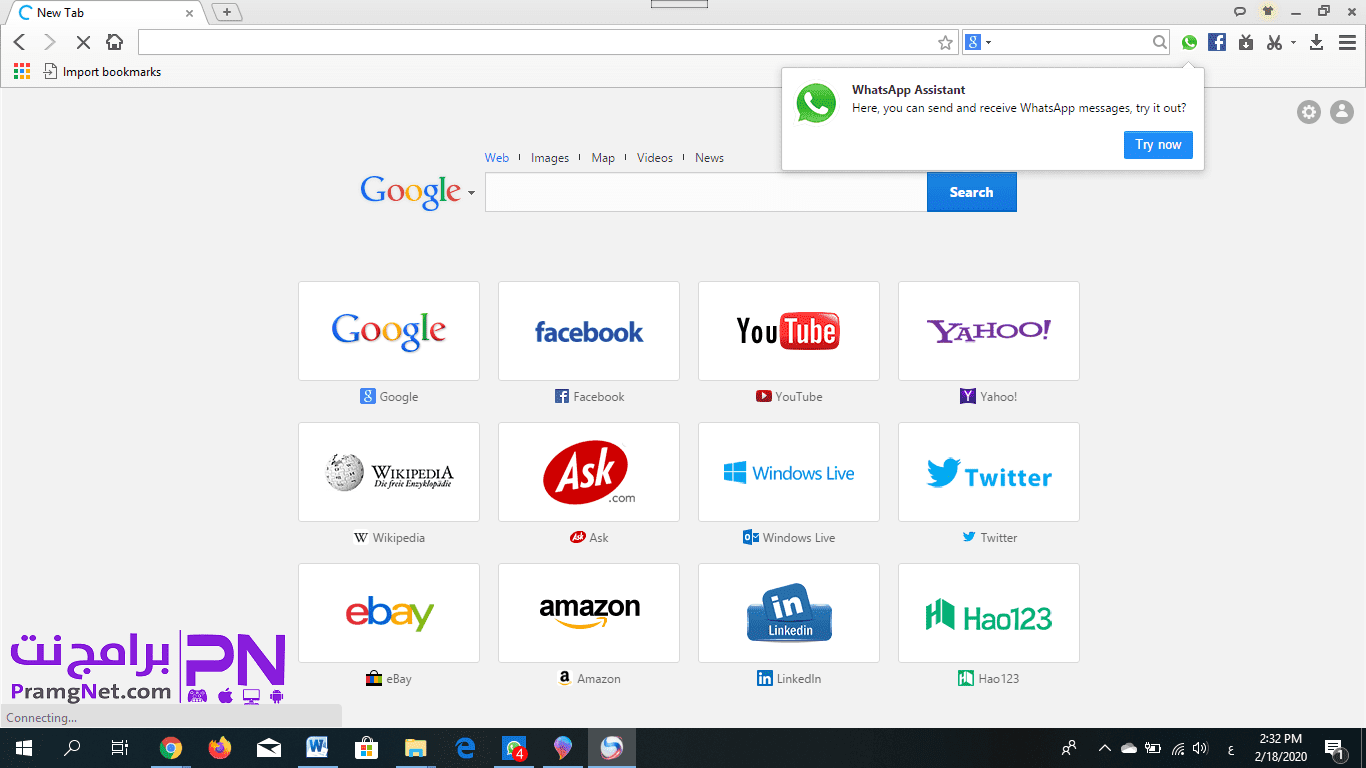This screenshot has height=768, width=1366.
Task: Open Word from the taskbar
Action: (x=317, y=748)
